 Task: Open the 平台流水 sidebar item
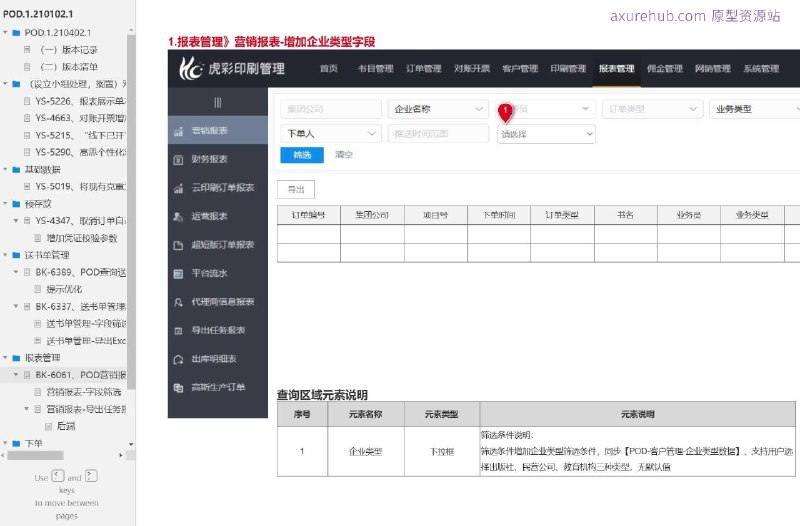tap(218, 273)
